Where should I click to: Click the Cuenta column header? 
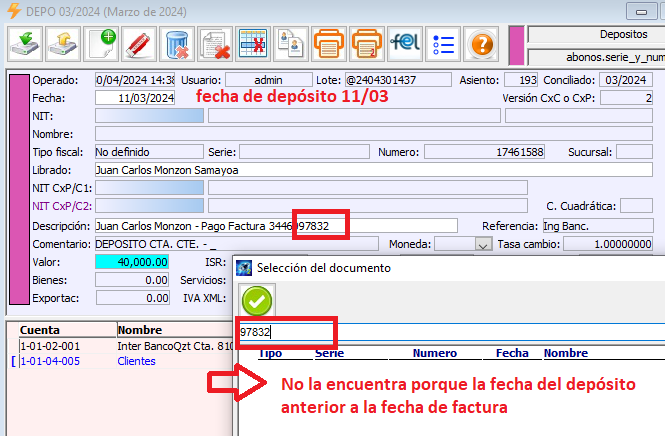pyautogui.click(x=40, y=329)
